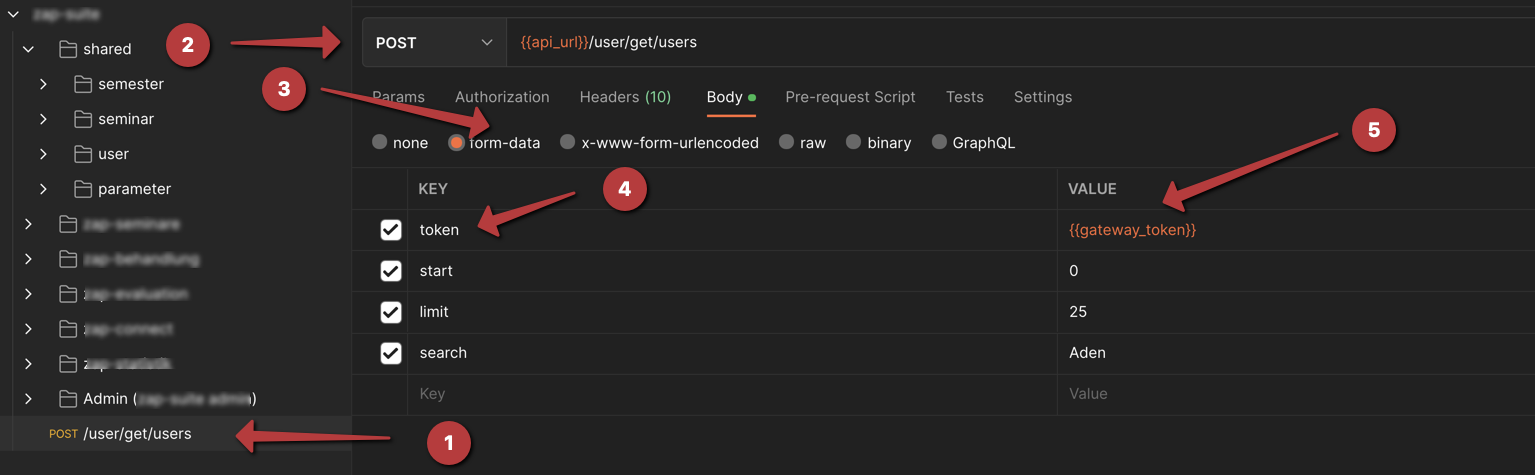The height and width of the screenshot is (475, 1535).
Task: Click the request URL field
Action: pos(1020,43)
